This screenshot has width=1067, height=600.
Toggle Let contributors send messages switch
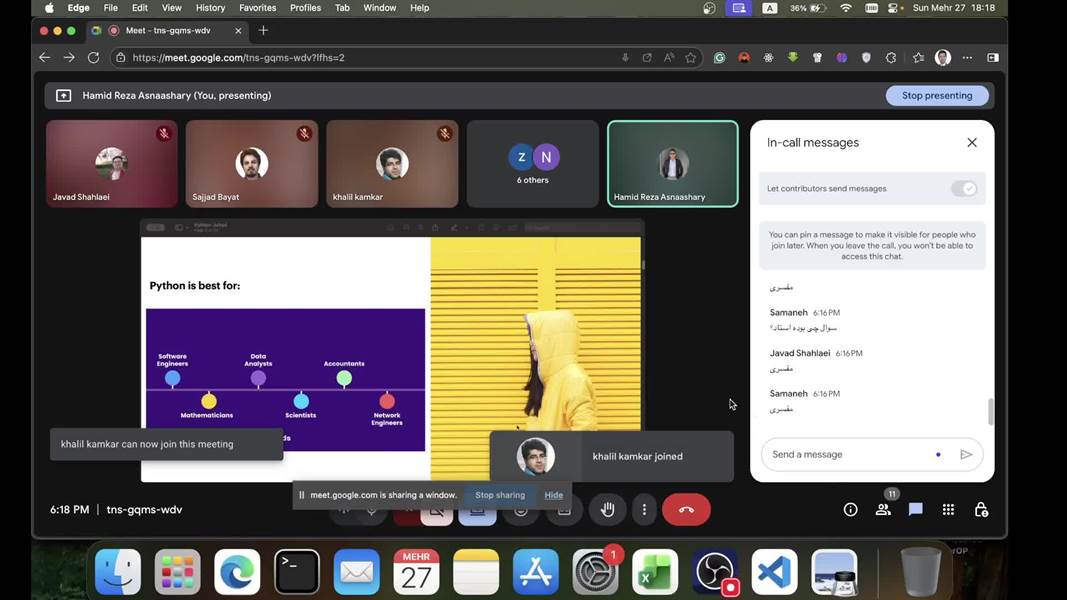pyautogui.click(x=964, y=188)
